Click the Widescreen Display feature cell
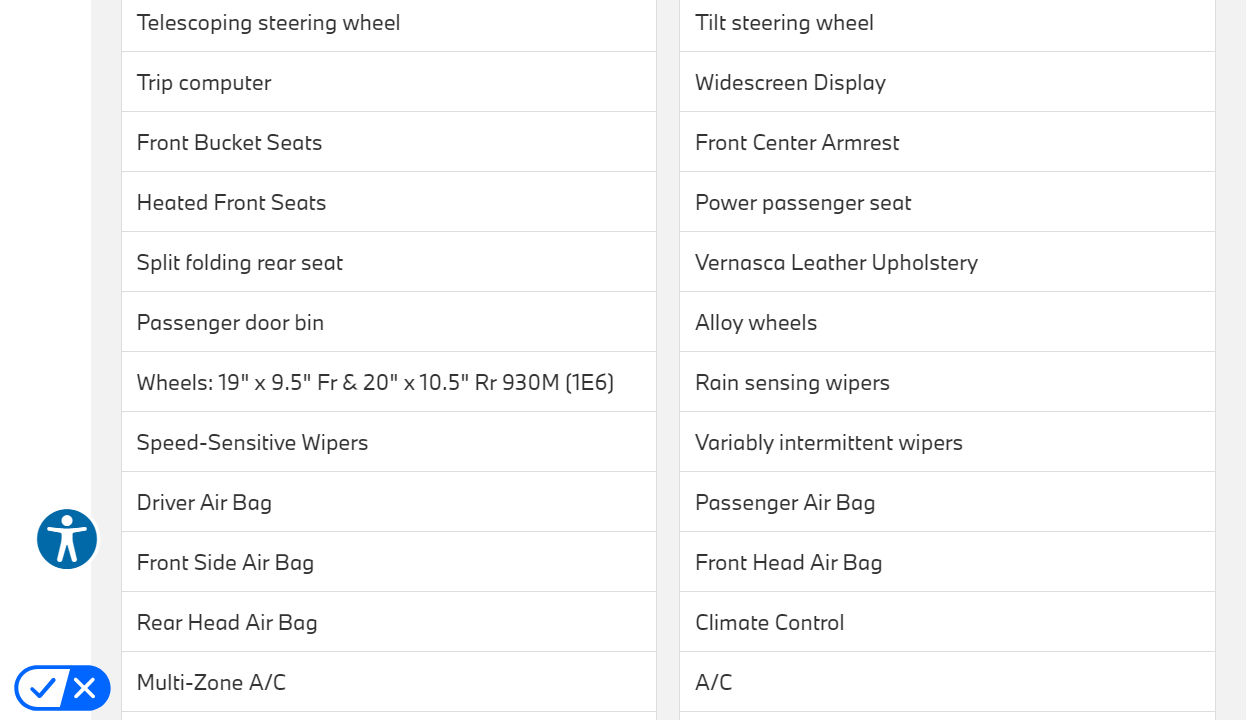Screen dimensions: 1250x720 tap(790, 83)
